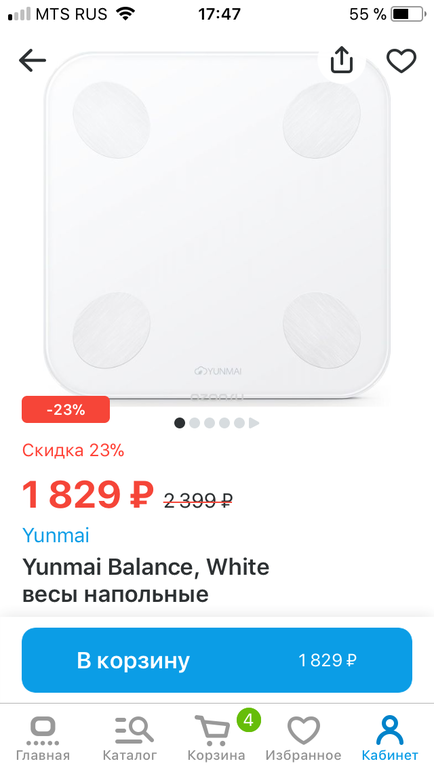The image size is (434, 770).
Task: Add to cart with В корзину button
Action: coord(217,660)
